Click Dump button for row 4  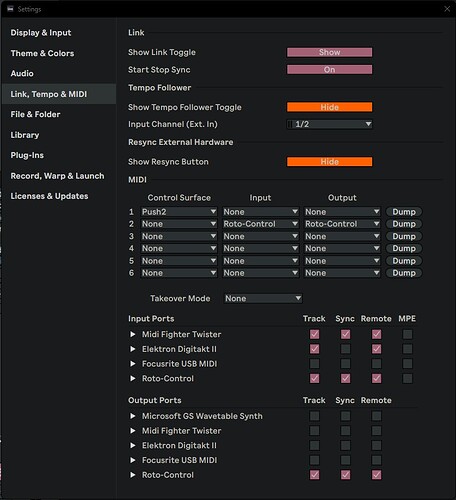click(404, 248)
